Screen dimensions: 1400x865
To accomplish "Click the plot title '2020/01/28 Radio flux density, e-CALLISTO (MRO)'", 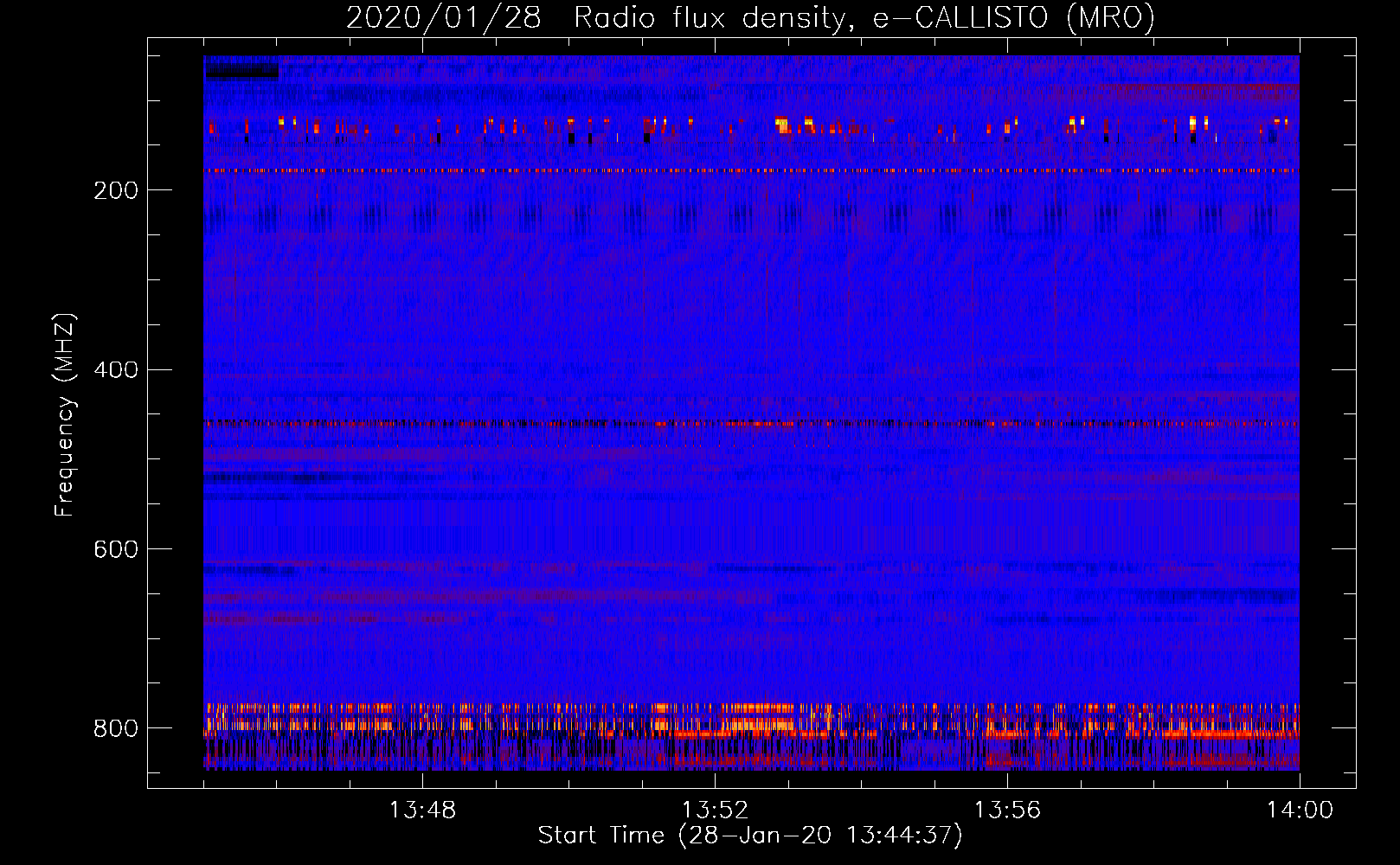I will 750,17.
